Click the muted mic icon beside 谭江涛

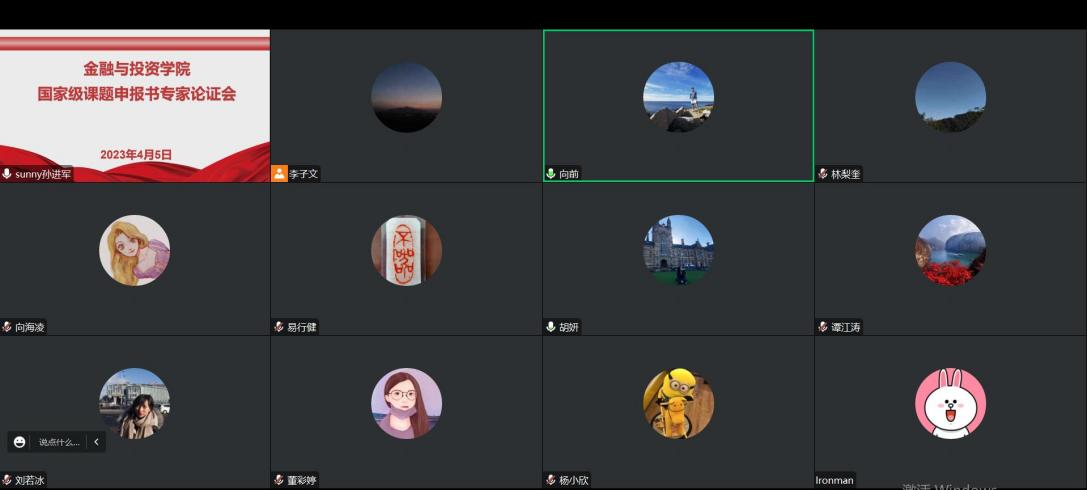click(823, 327)
